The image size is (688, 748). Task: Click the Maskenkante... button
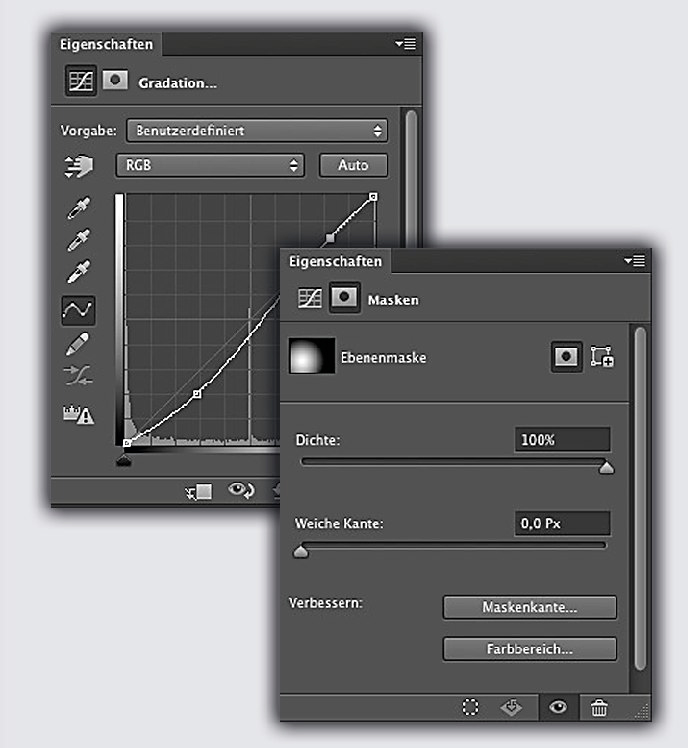(530, 607)
